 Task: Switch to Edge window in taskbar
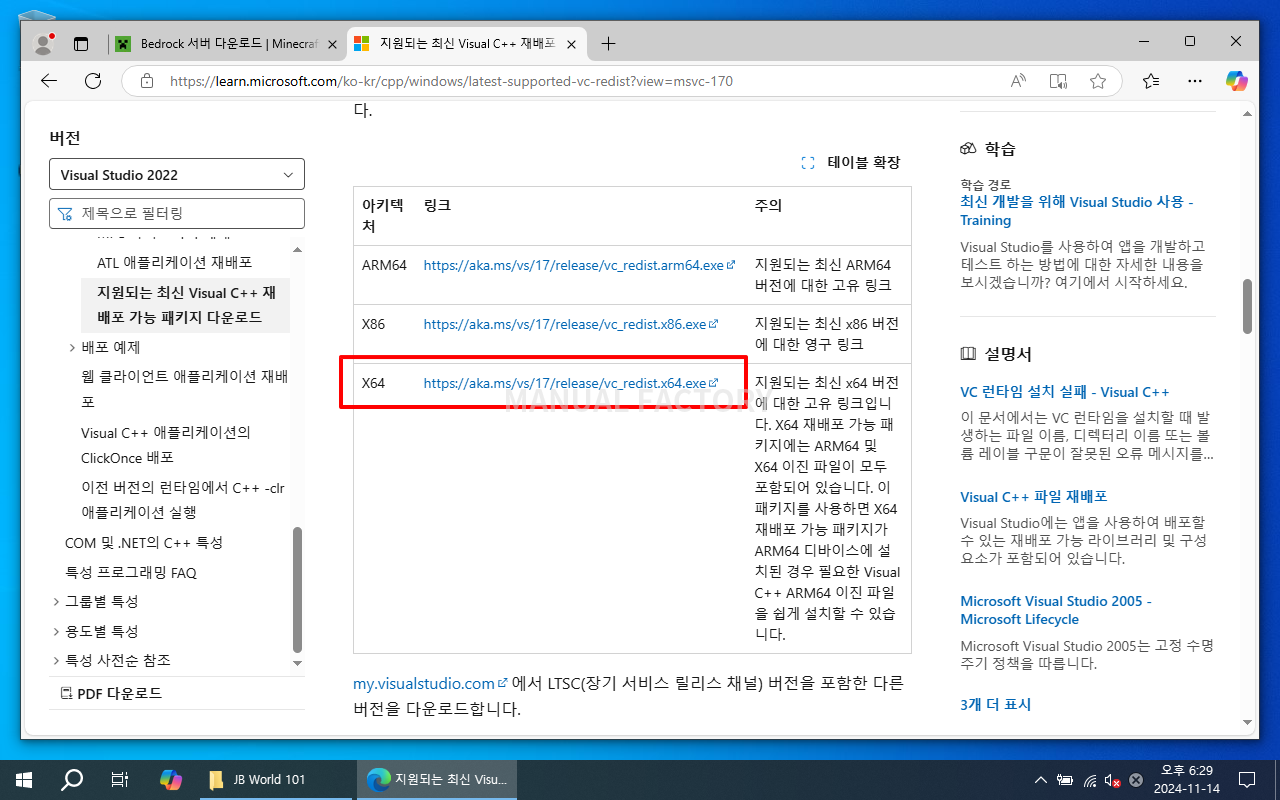pos(437,780)
